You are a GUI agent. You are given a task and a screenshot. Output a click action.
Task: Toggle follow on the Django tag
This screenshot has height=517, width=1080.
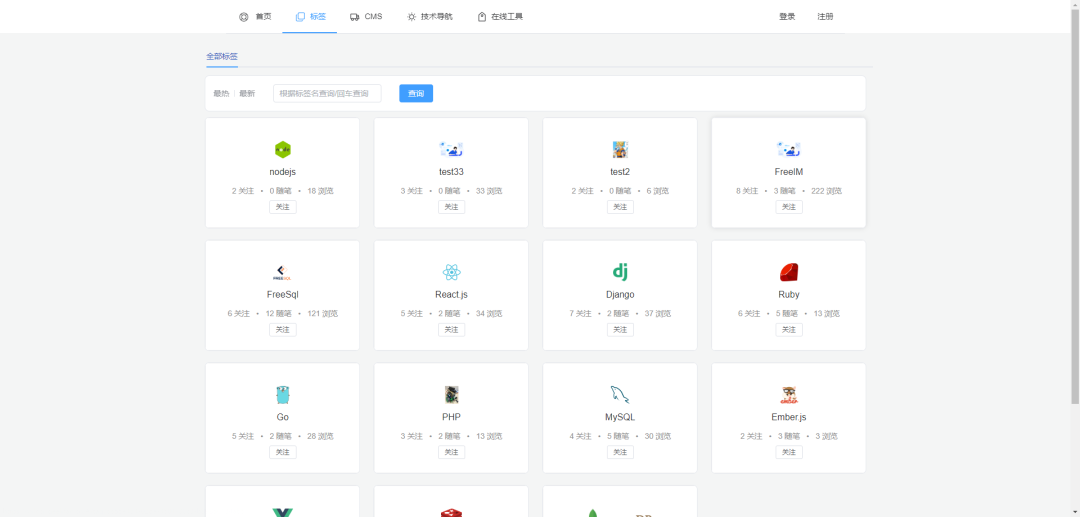pyautogui.click(x=620, y=329)
